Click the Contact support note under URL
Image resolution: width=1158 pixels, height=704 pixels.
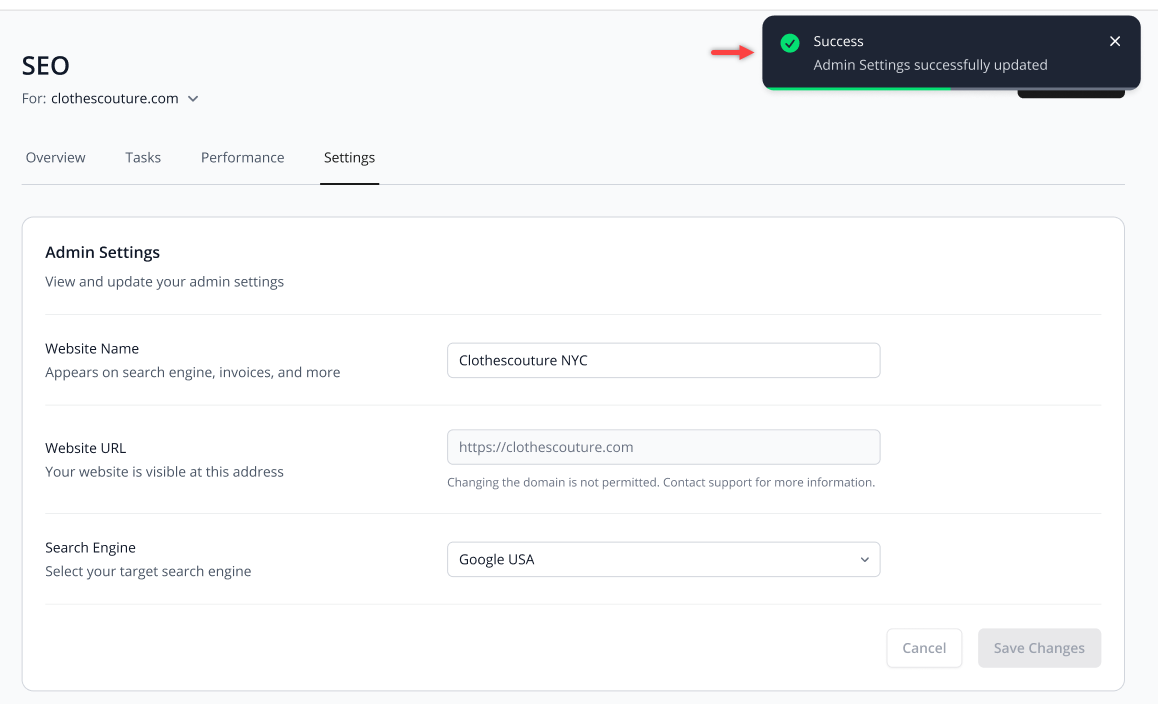(660, 482)
